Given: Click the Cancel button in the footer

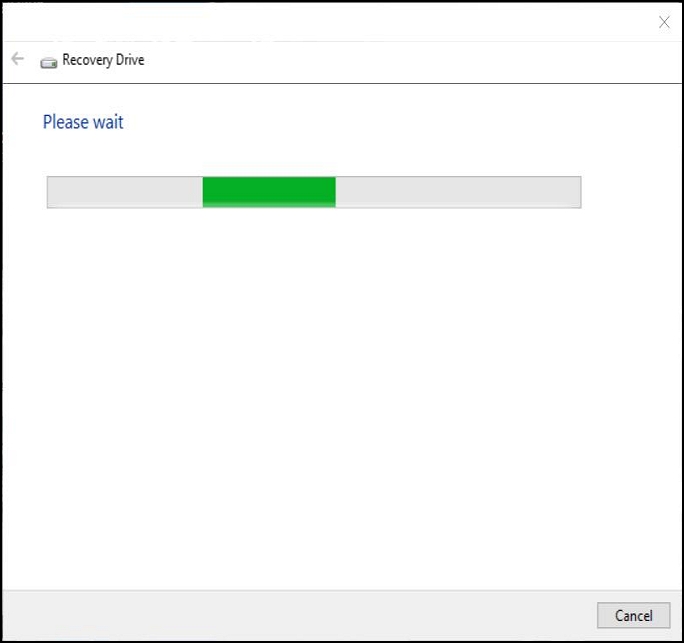Looking at the screenshot, I should 633,616.
